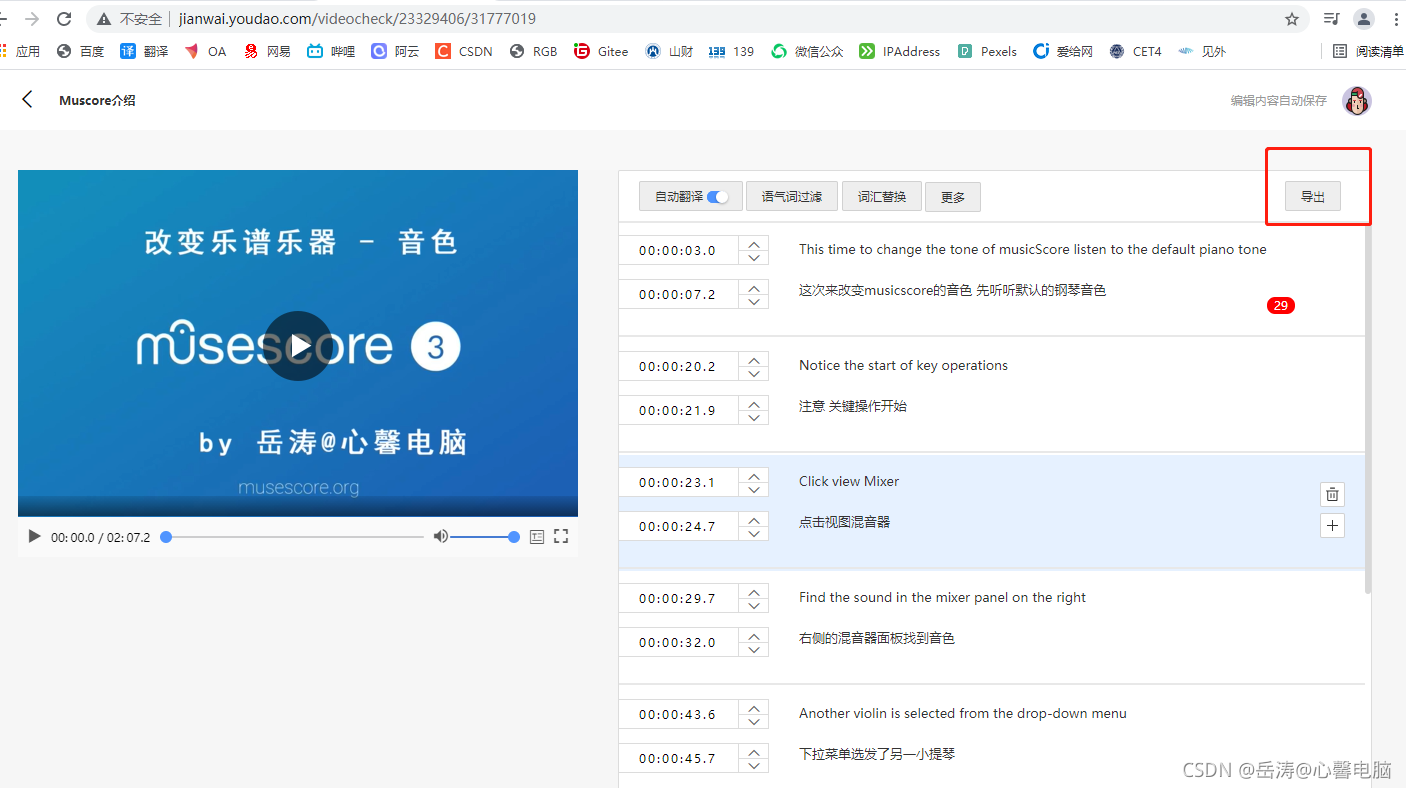The width and height of the screenshot is (1406, 788).
Task: Click the 00:00:45.7 time input field
Action: click(x=678, y=758)
